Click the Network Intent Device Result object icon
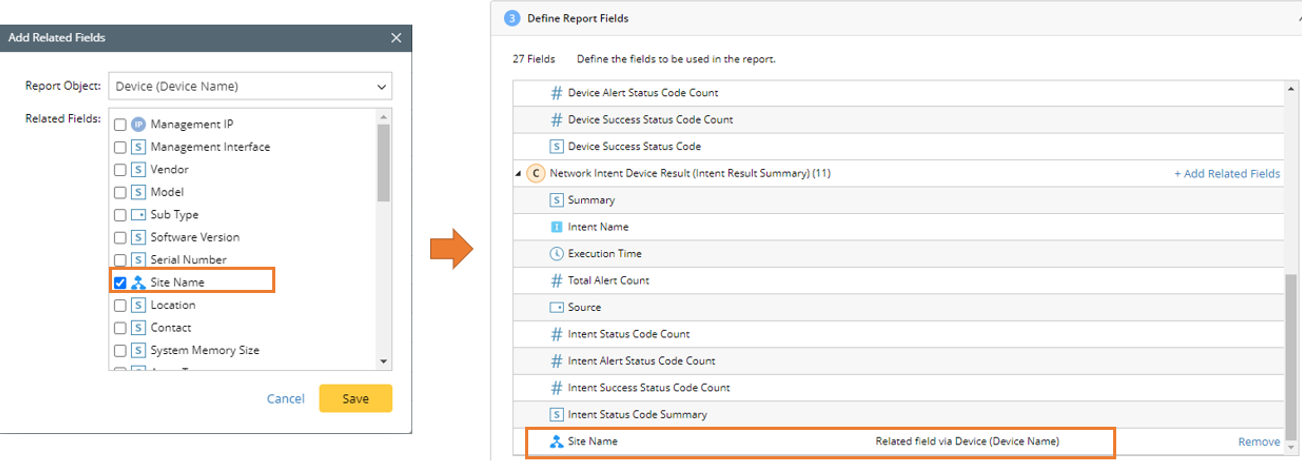1302x466 pixels. [536, 174]
